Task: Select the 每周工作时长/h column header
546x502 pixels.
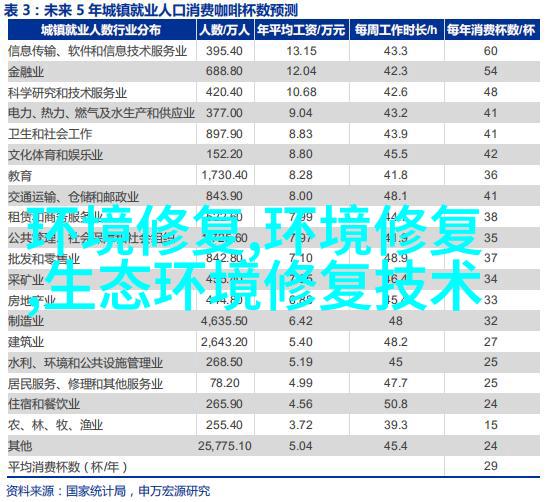Action: pos(396,30)
